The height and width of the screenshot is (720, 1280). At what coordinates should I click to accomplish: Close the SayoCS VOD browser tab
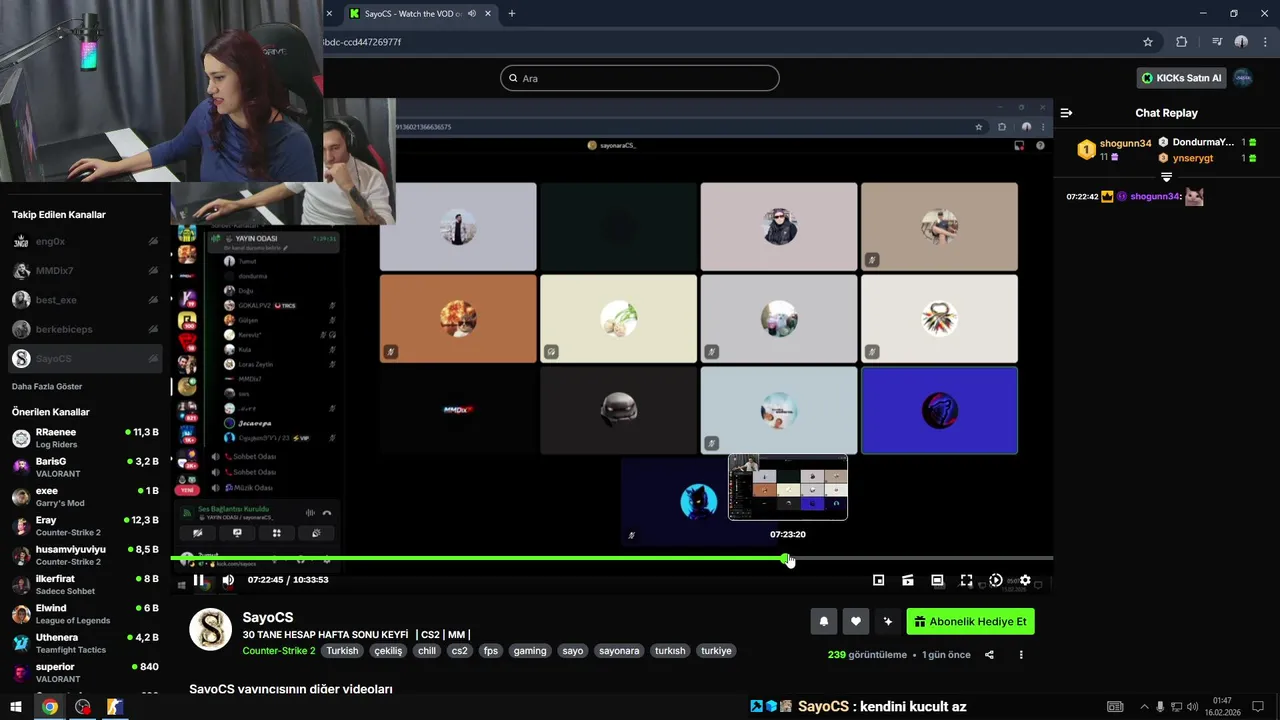click(x=490, y=14)
